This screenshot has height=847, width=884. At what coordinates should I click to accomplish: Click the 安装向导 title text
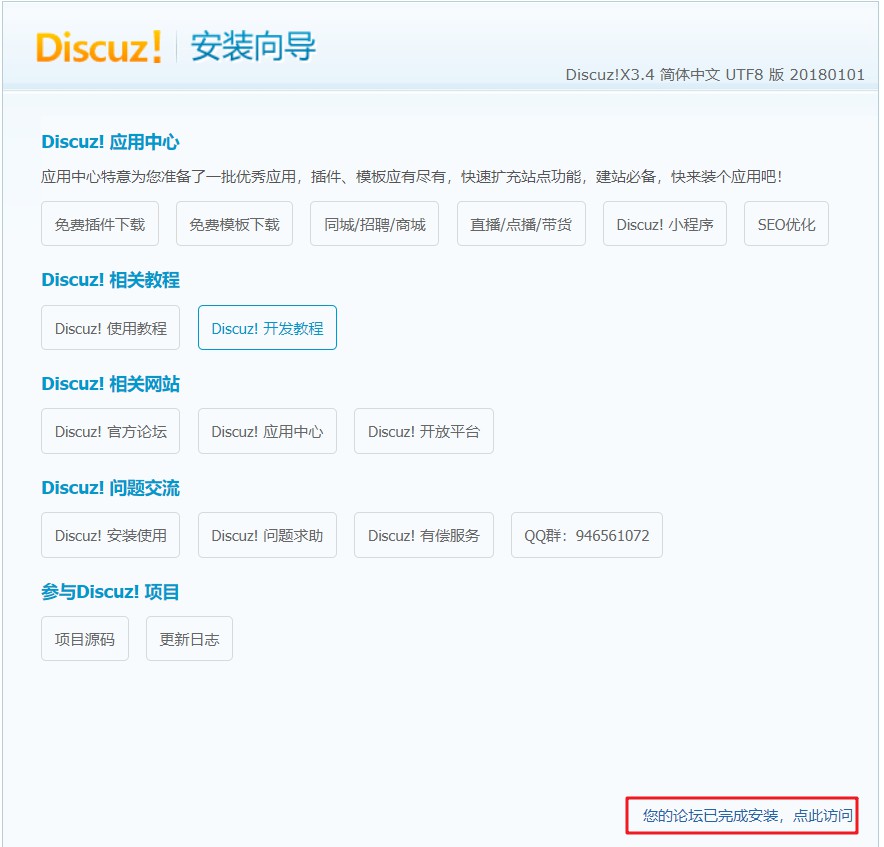(253, 46)
